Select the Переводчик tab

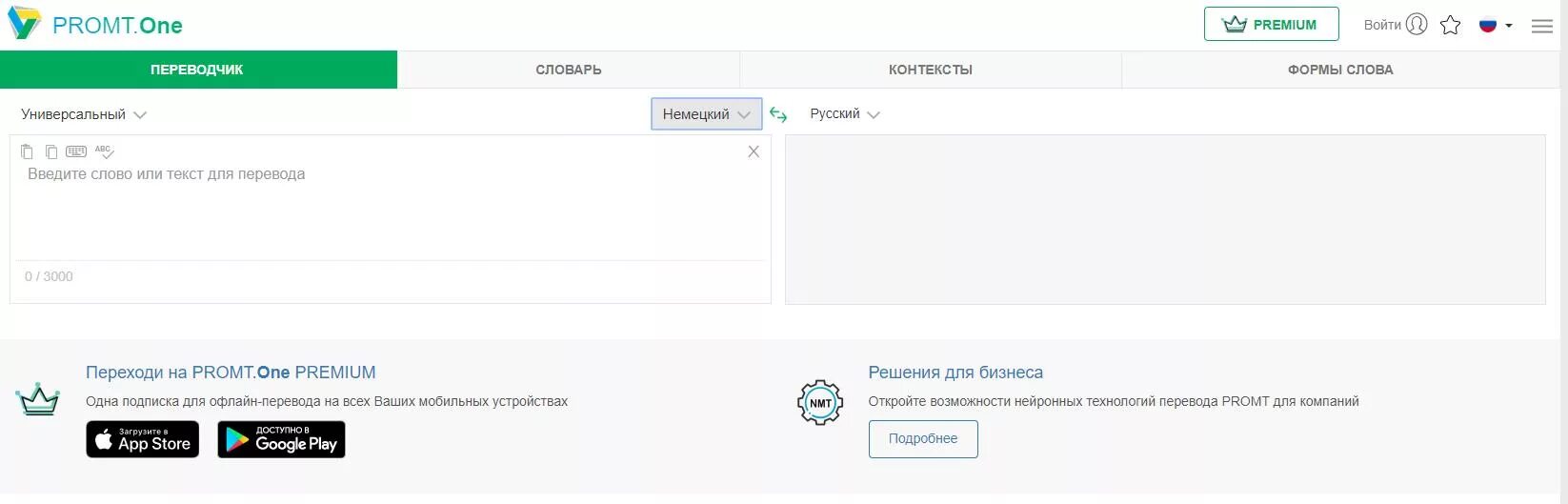pyautogui.click(x=198, y=70)
